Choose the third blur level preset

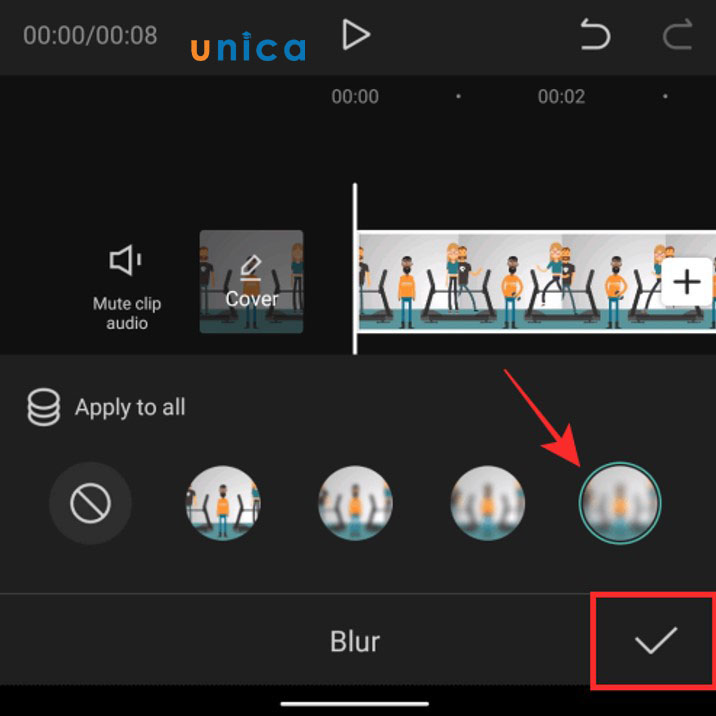tap(488, 503)
